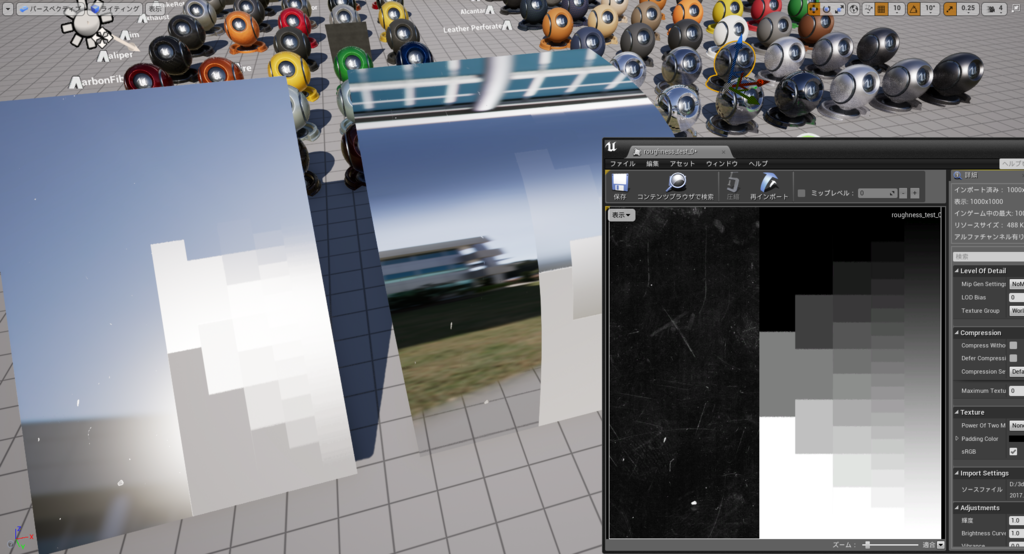Open the アセット menu

[x=682, y=164]
